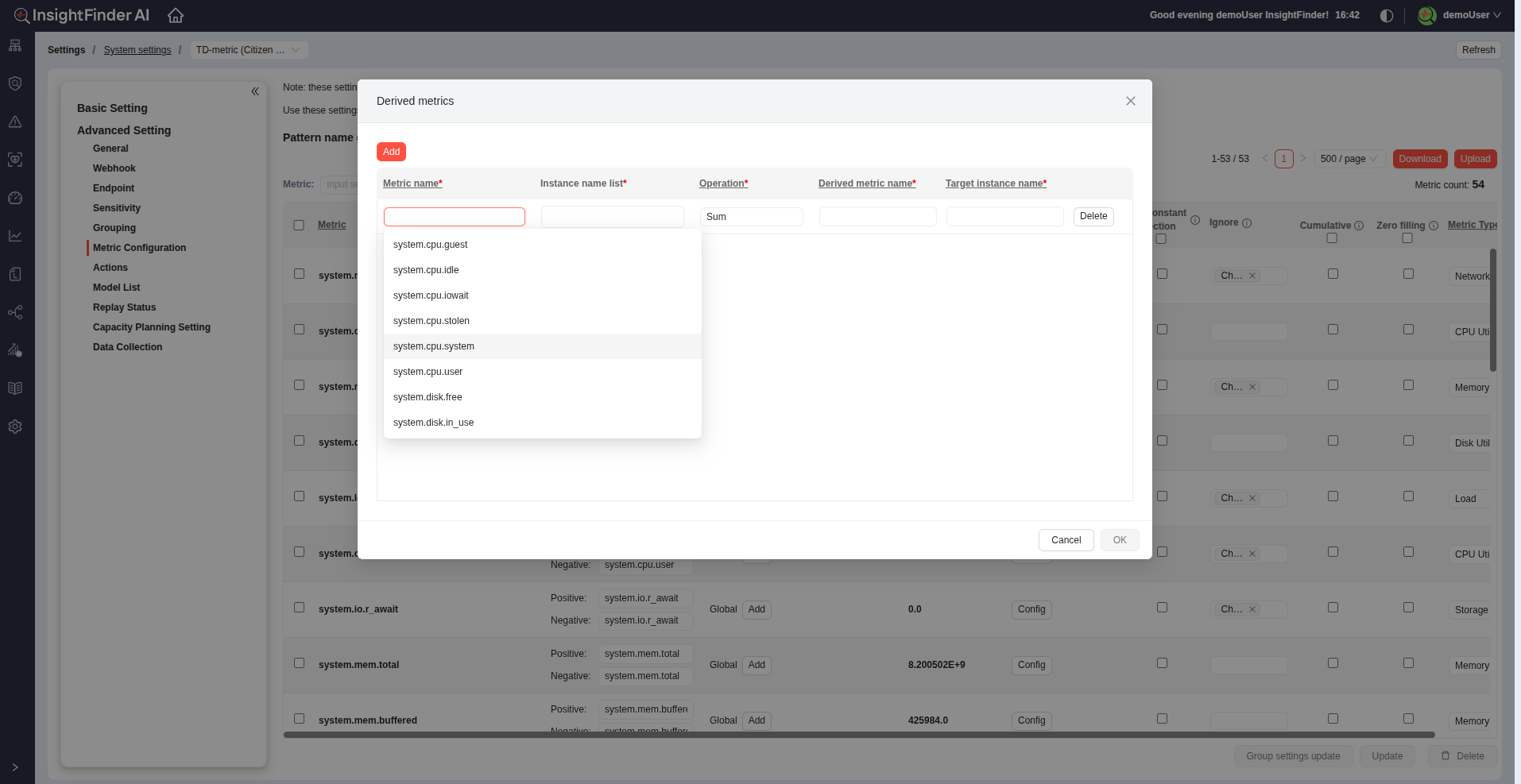Choose system.disk.free option
The height and width of the screenshot is (784, 1521).
point(428,397)
